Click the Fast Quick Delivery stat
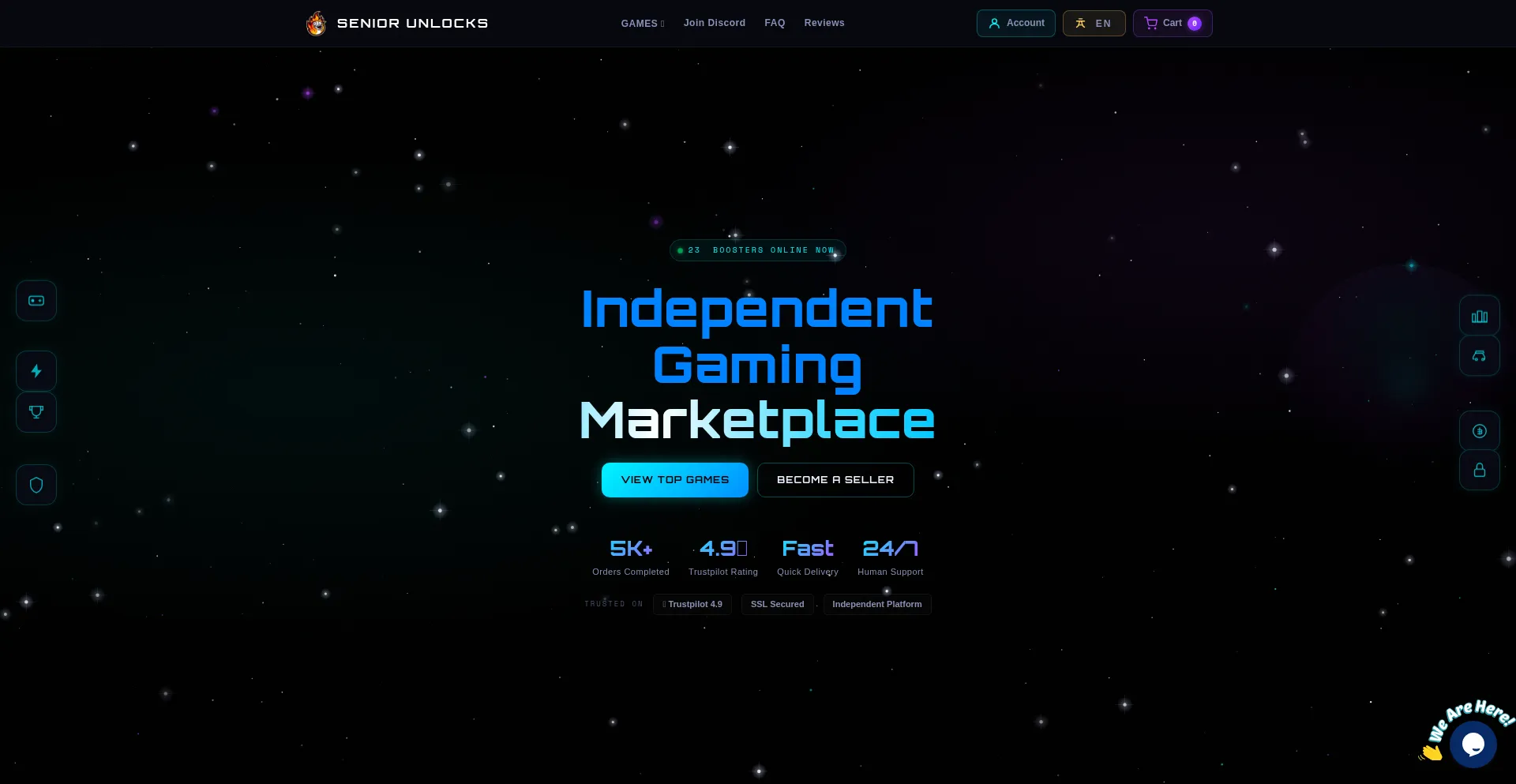Viewport: 1516px width, 784px height. [x=808, y=557]
